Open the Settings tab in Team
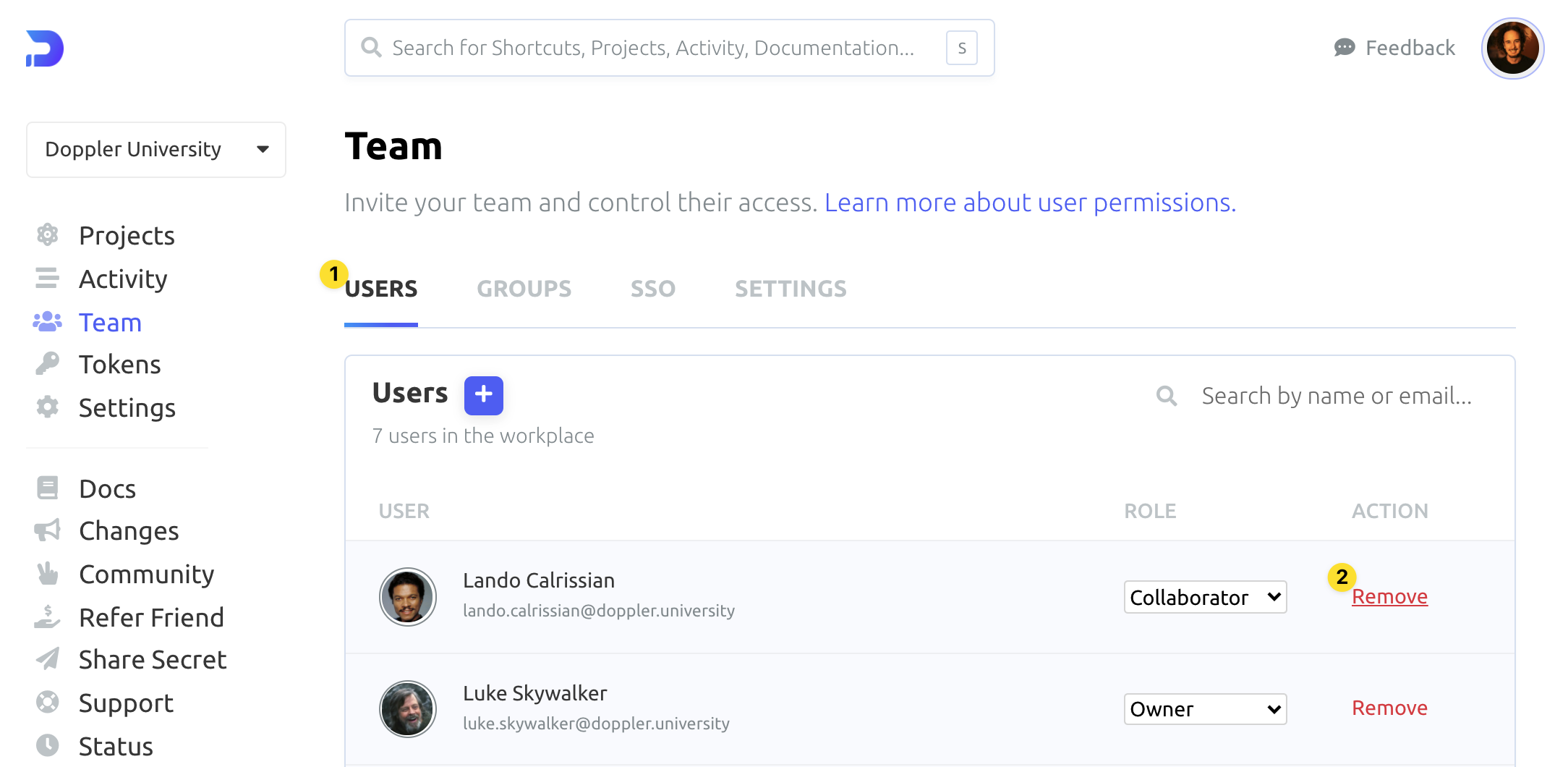Image resolution: width=1568 pixels, height=767 pixels. 791,289
